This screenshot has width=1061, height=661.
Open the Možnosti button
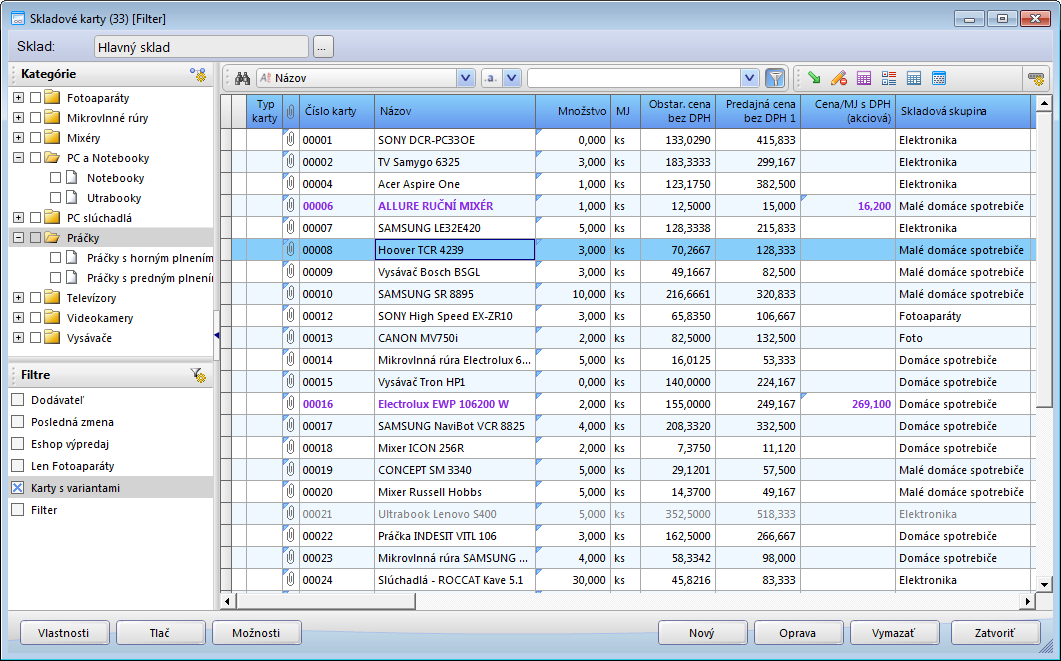coord(256,633)
